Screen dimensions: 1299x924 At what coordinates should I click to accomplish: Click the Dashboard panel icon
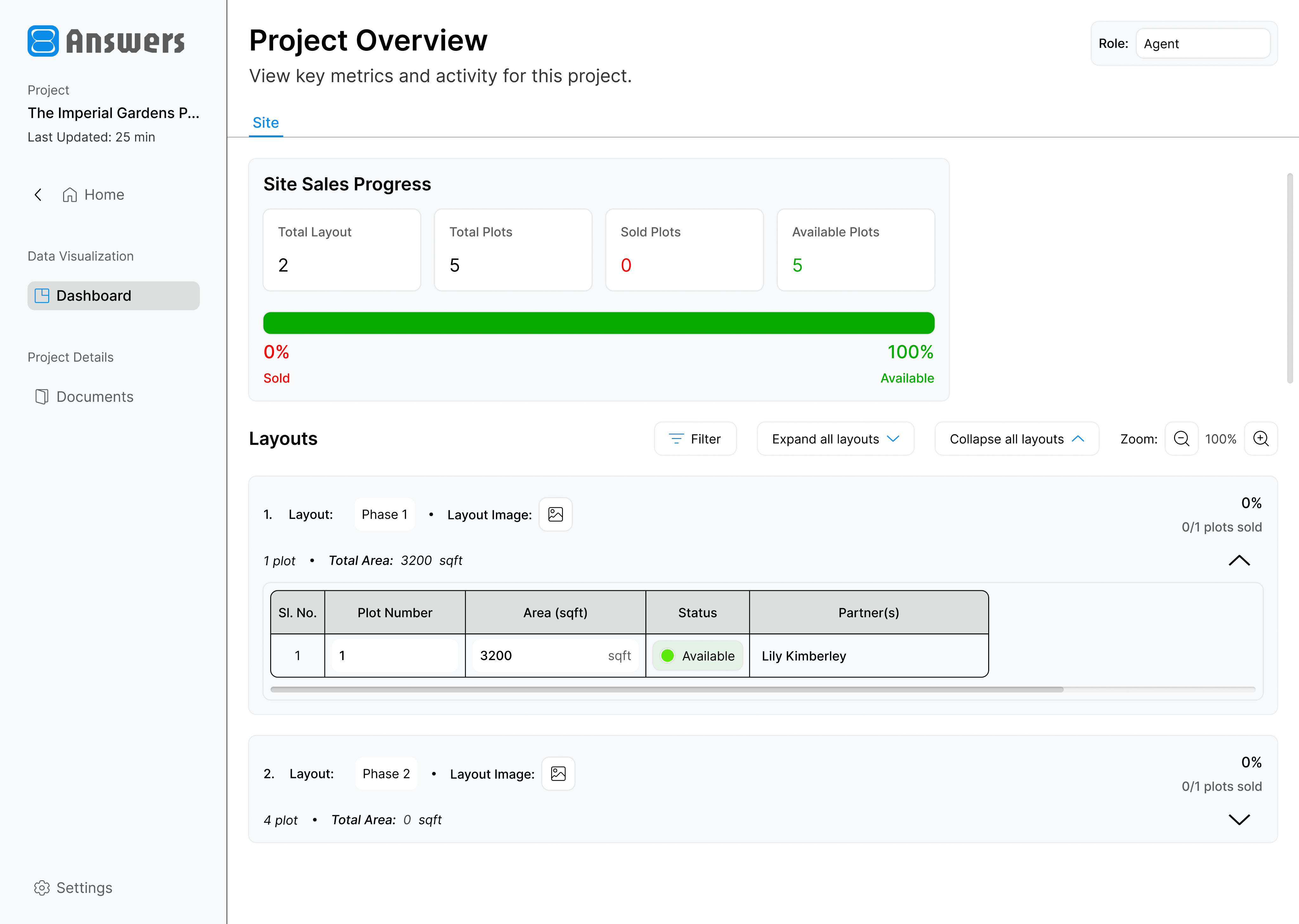pos(42,296)
